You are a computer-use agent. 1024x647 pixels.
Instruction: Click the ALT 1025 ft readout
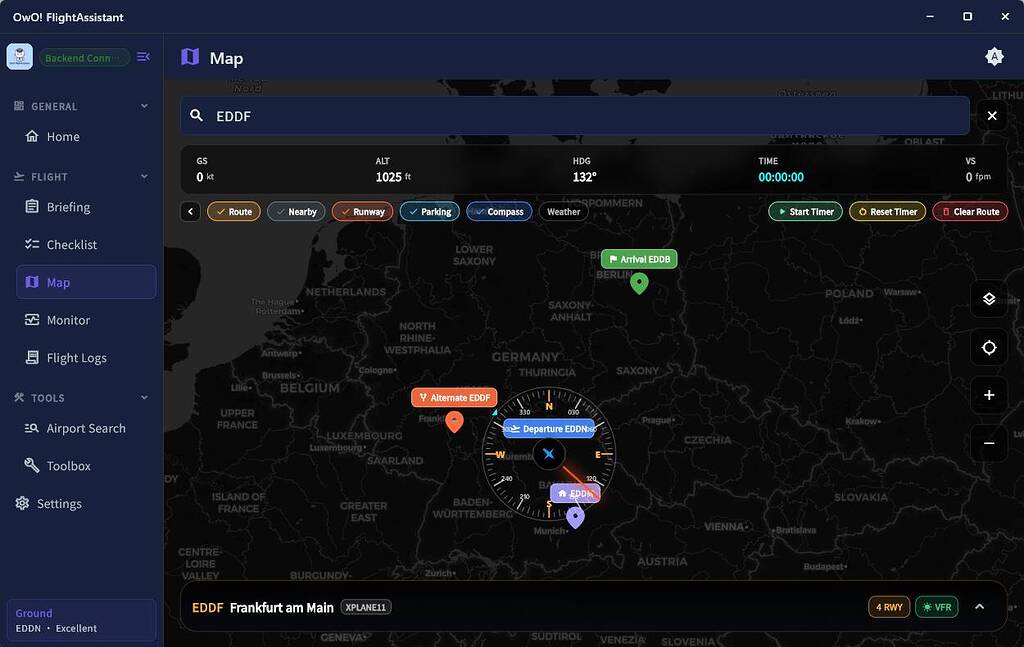tap(393, 170)
